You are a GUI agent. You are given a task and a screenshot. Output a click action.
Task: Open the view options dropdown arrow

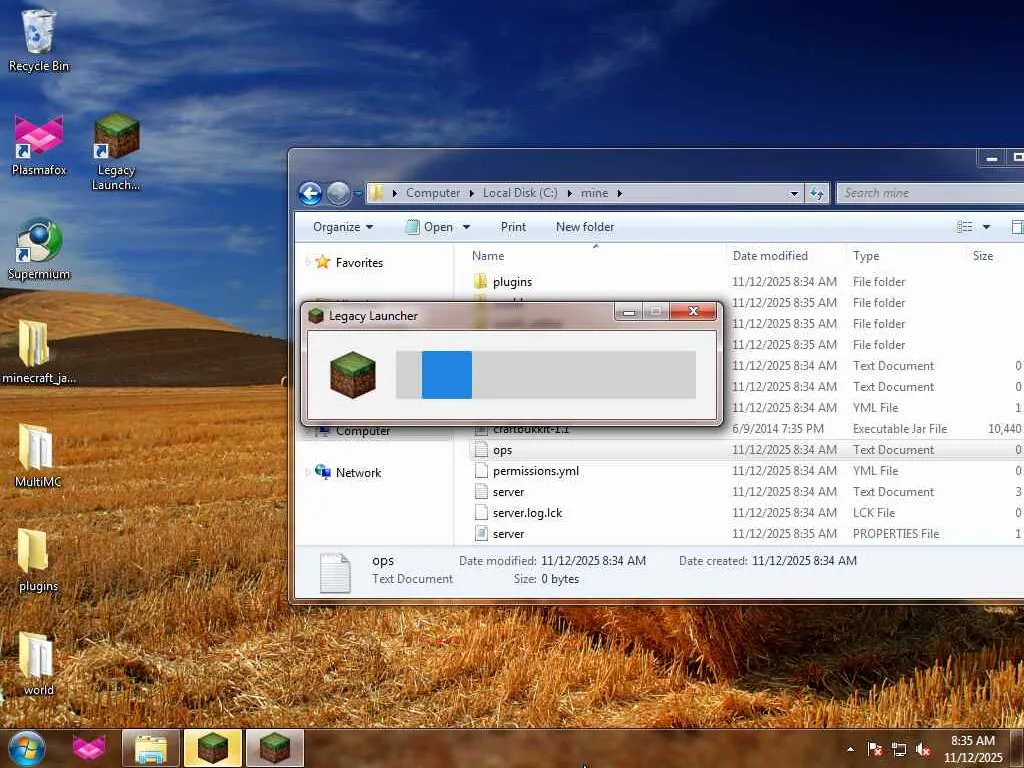point(986,227)
